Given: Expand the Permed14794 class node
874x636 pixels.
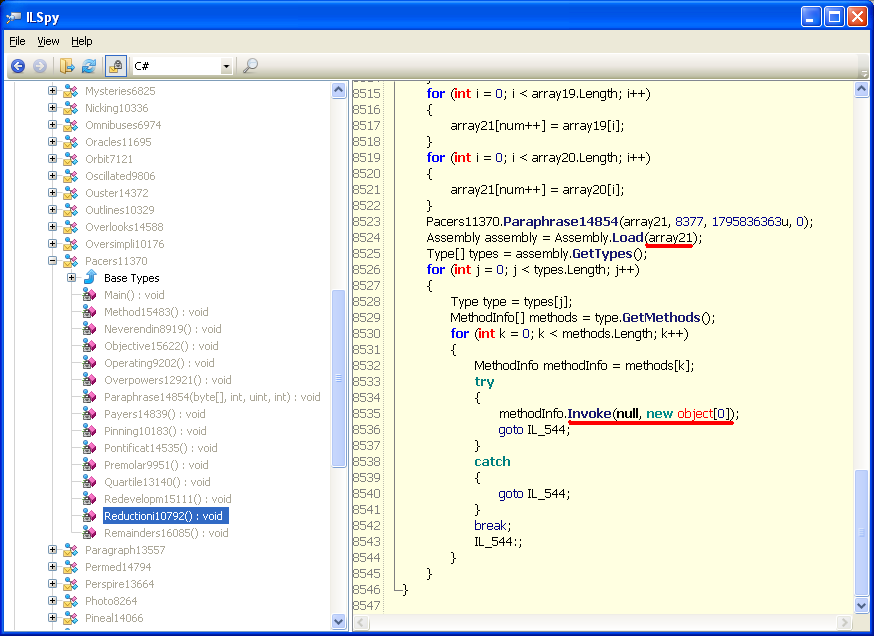Looking at the screenshot, I should 52,566.
